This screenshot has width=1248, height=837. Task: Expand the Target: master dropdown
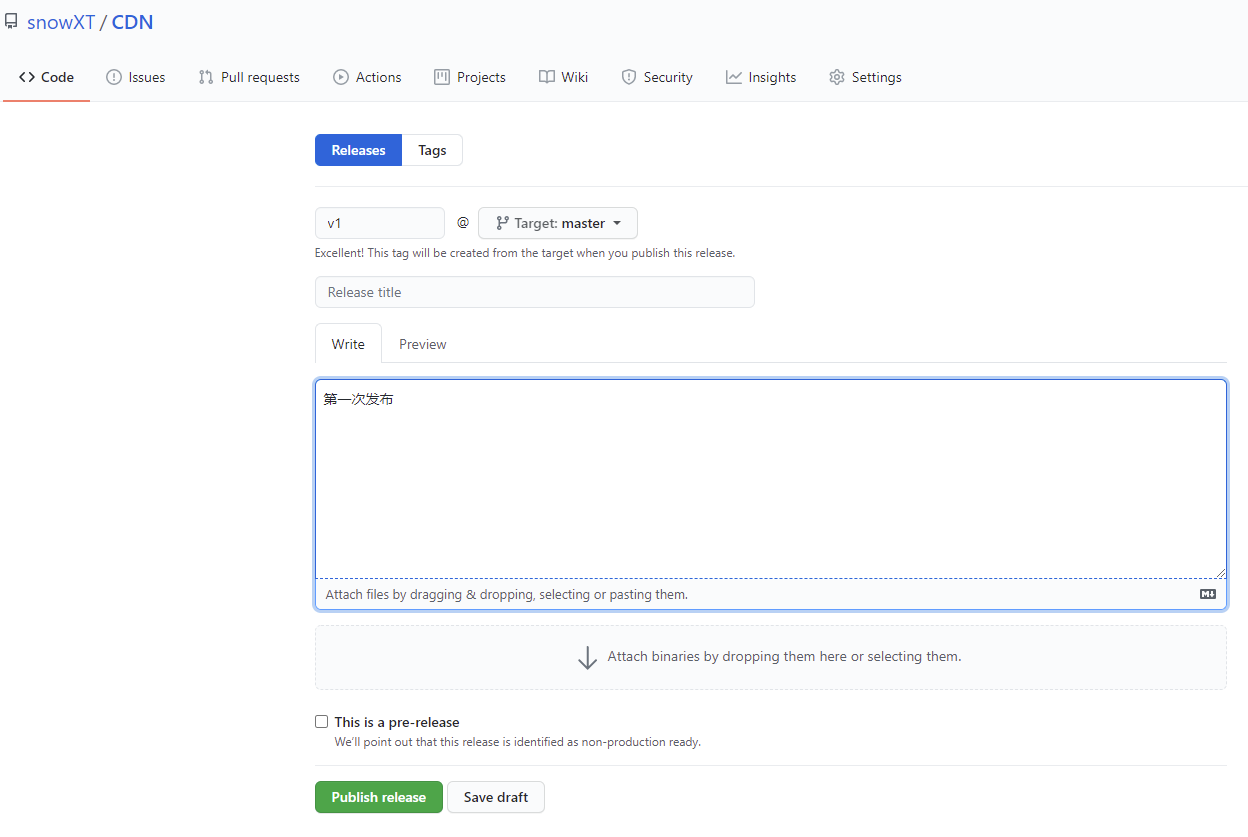[x=558, y=223]
